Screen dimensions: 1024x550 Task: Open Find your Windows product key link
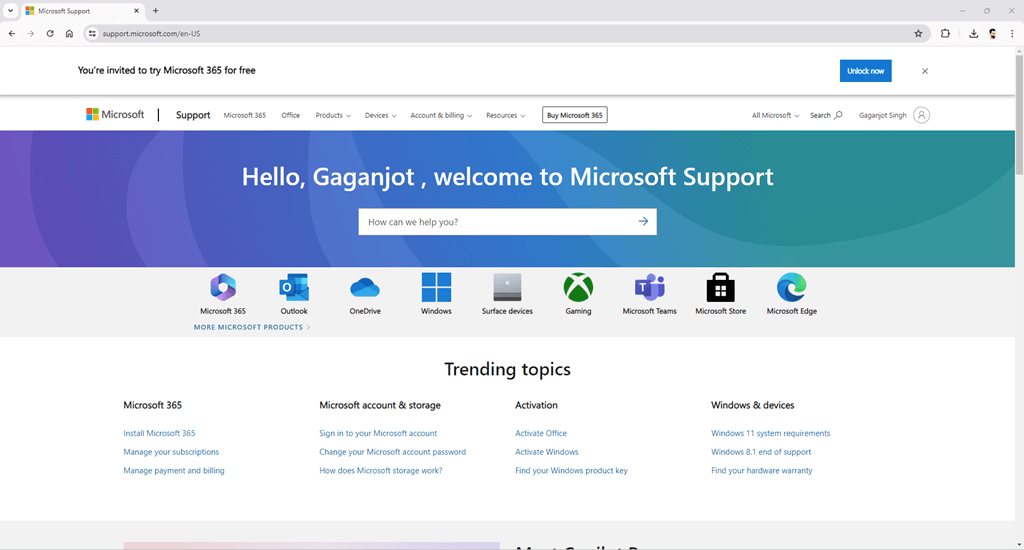tap(571, 470)
